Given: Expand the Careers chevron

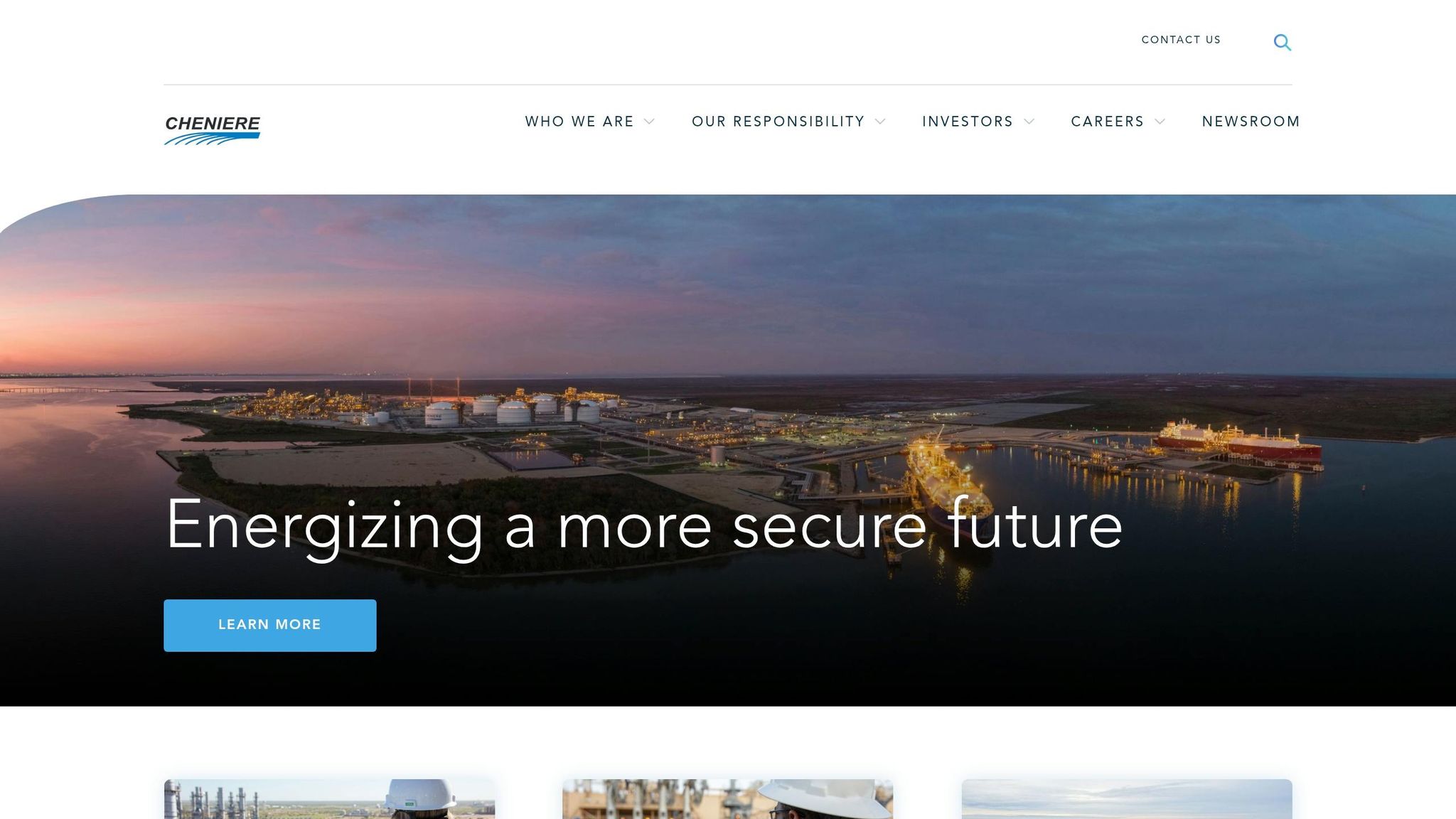Looking at the screenshot, I should click(x=1160, y=122).
